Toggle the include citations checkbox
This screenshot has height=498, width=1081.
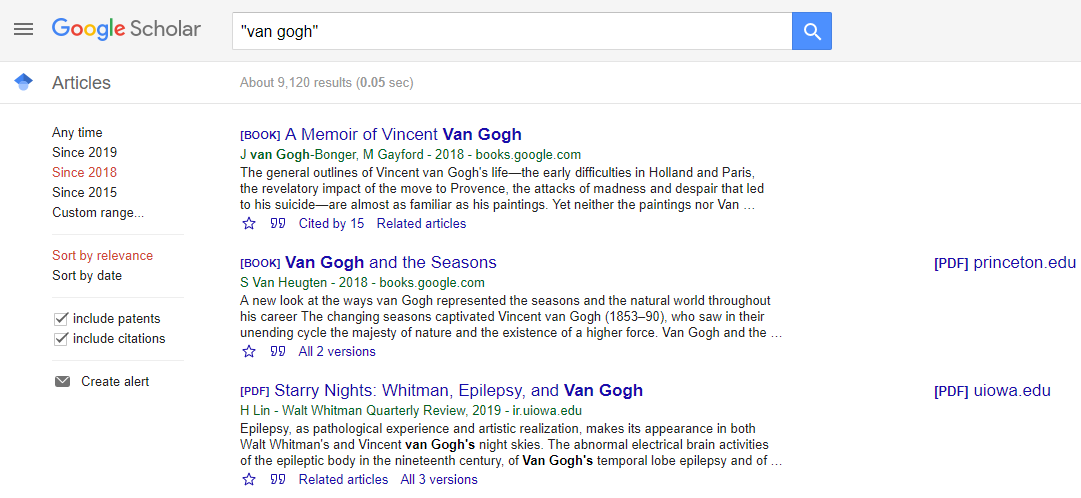(61, 339)
